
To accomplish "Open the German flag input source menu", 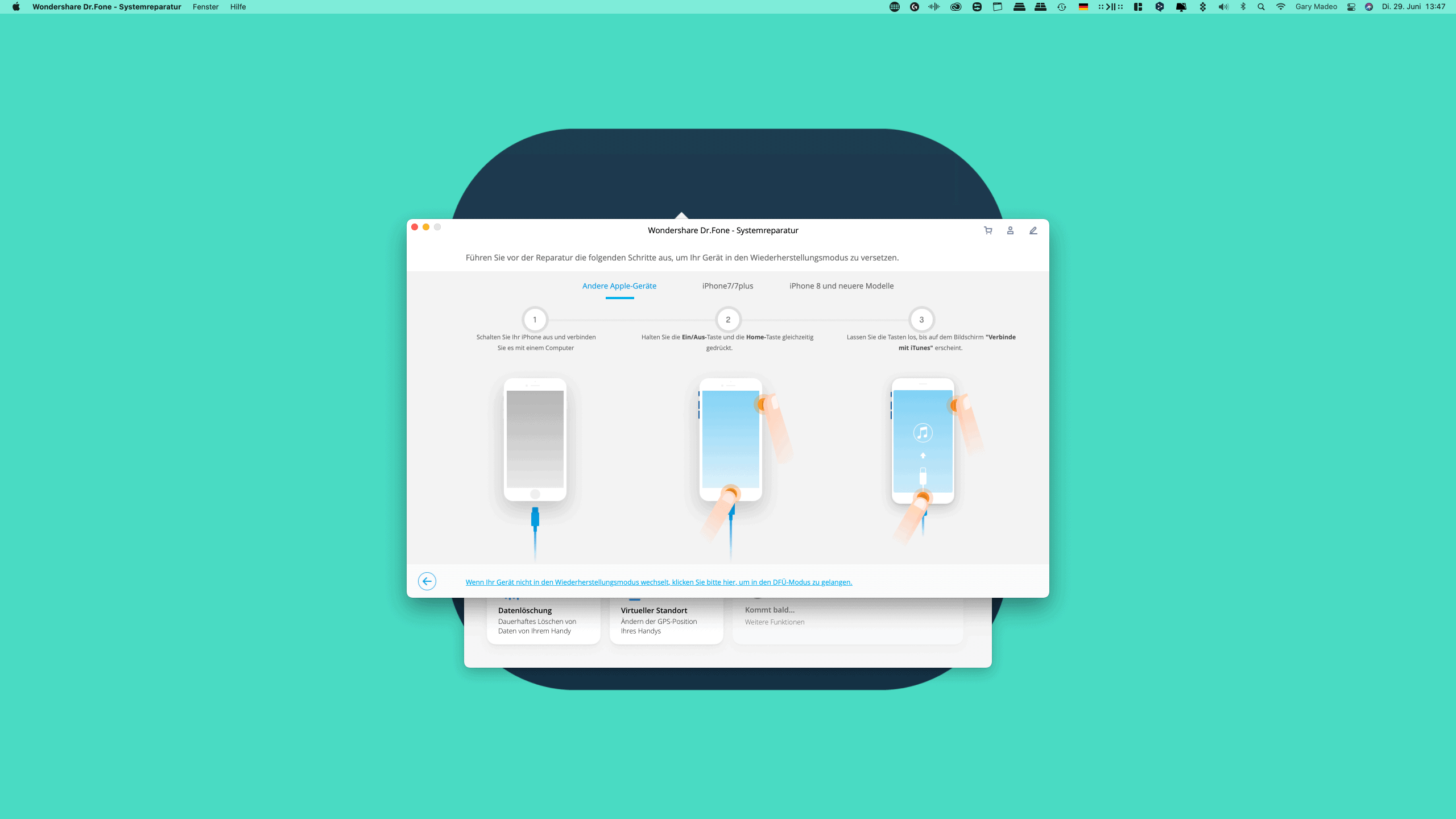I will point(1083,7).
